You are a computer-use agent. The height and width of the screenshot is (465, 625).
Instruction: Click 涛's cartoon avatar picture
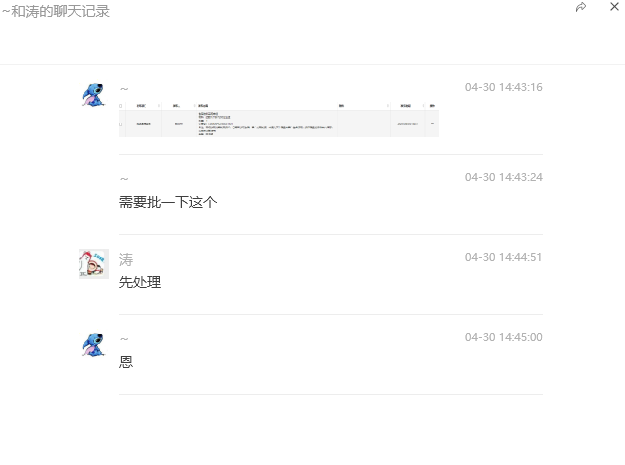tap(94, 264)
